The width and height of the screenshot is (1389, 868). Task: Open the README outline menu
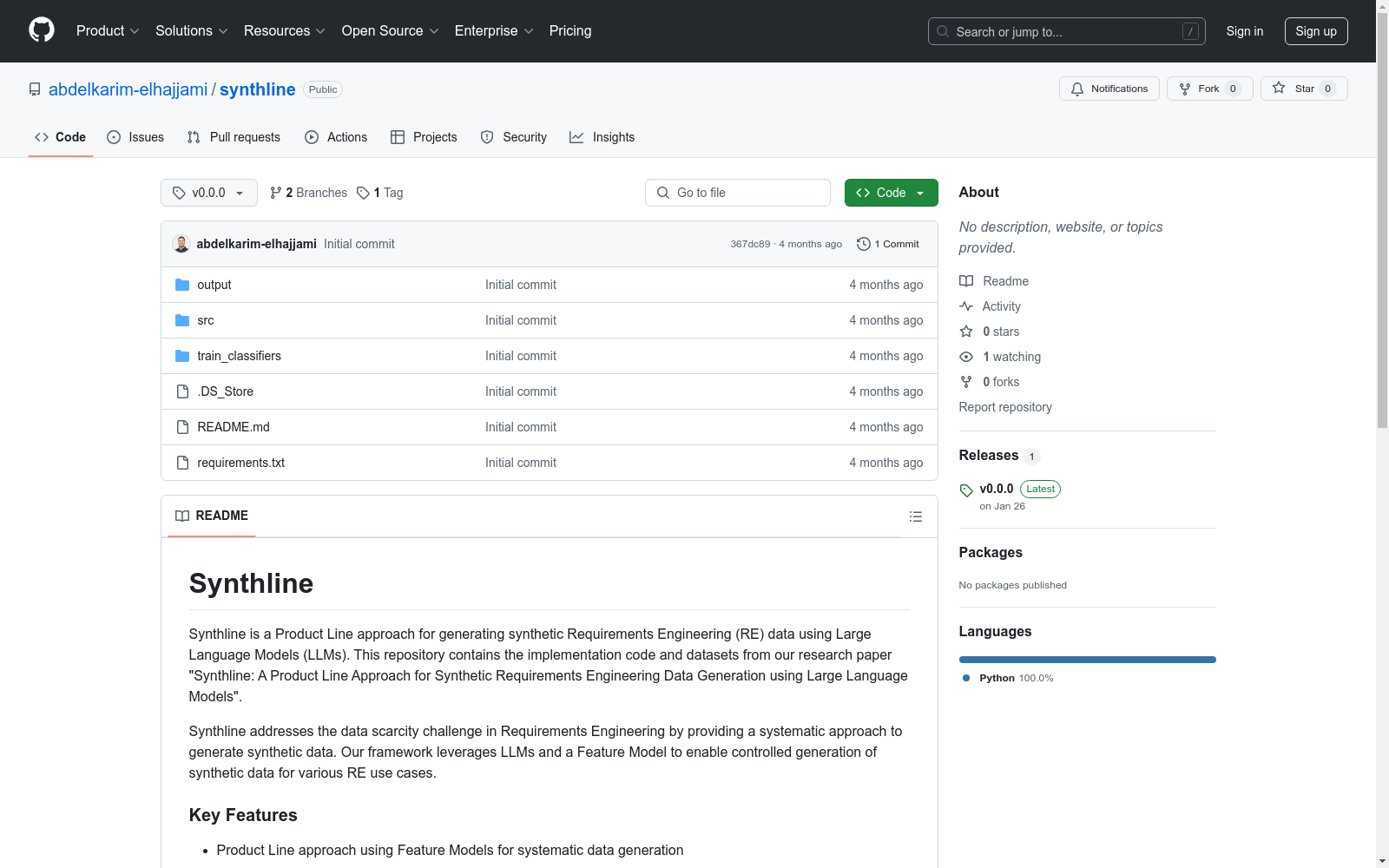916,516
